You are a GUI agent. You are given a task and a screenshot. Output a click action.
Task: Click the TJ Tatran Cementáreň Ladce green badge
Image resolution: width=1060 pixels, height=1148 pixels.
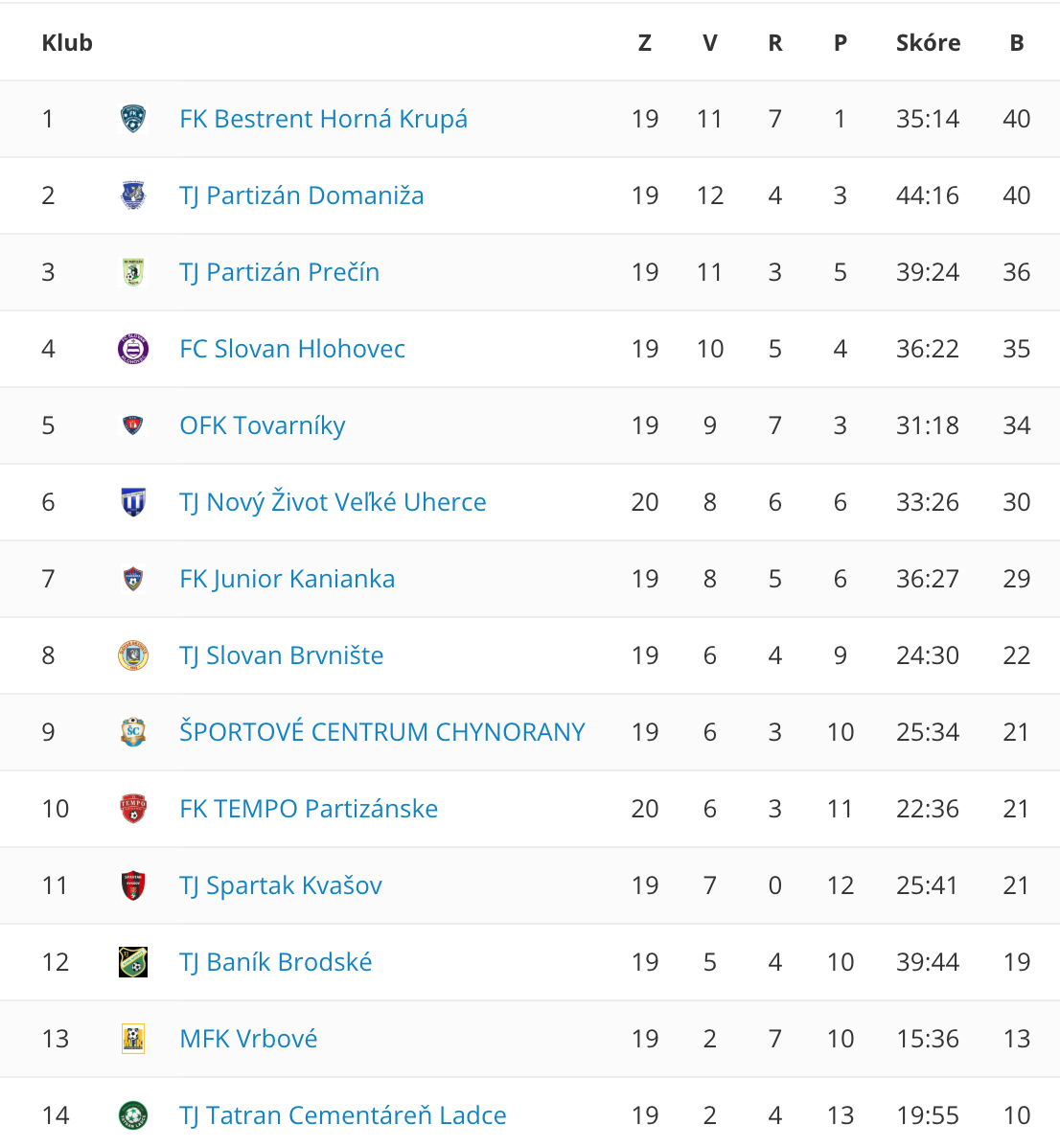point(133,1115)
